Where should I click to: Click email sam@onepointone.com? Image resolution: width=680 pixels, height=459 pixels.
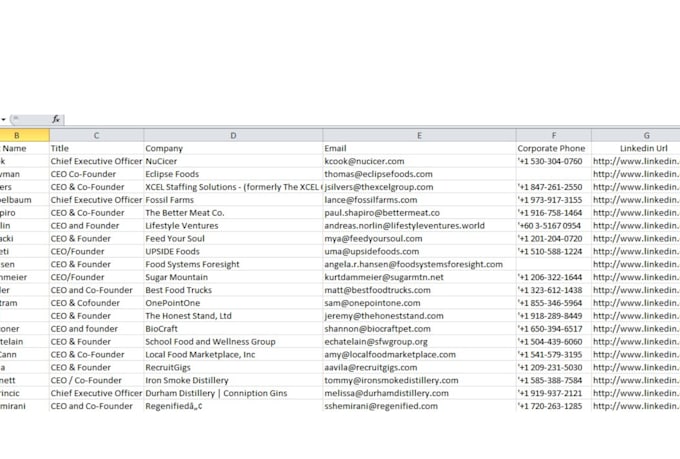point(372,303)
